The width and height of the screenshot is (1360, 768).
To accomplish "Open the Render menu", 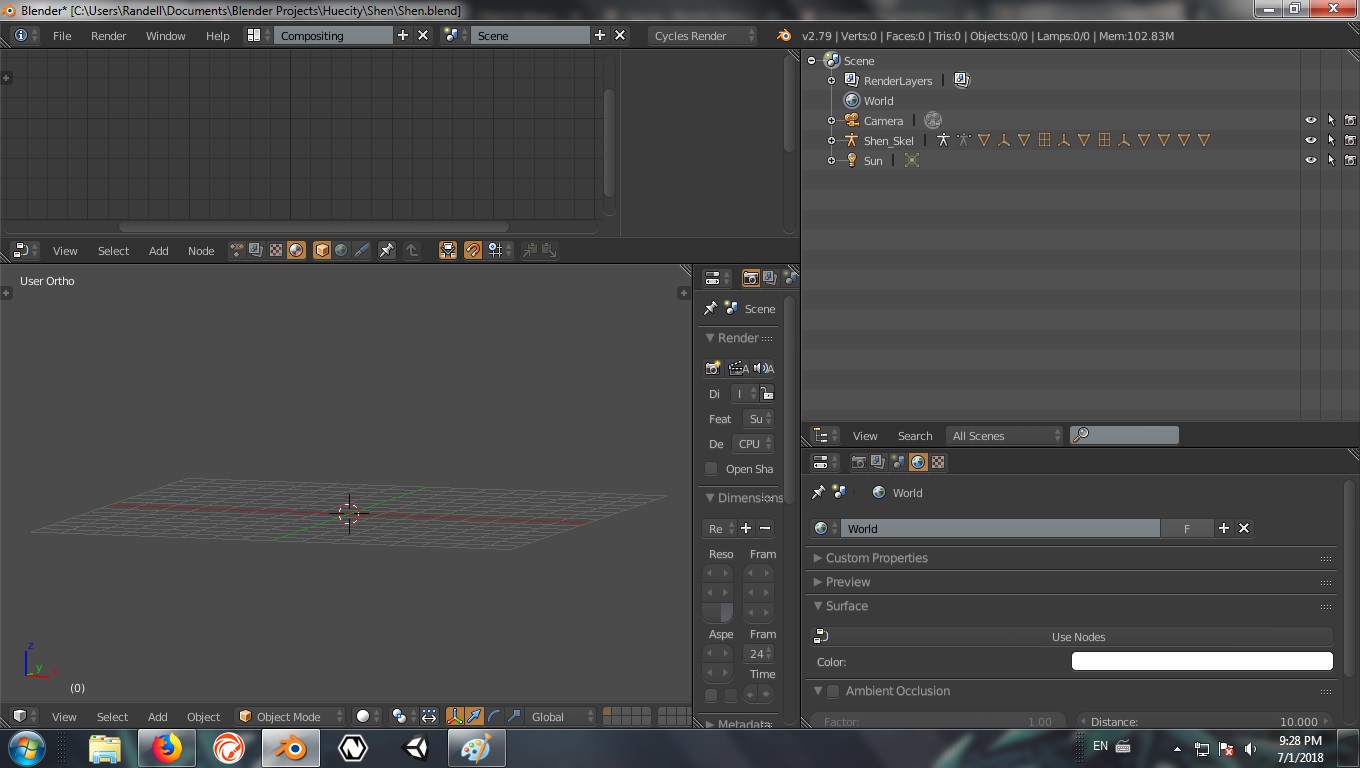I will click(x=109, y=35).
